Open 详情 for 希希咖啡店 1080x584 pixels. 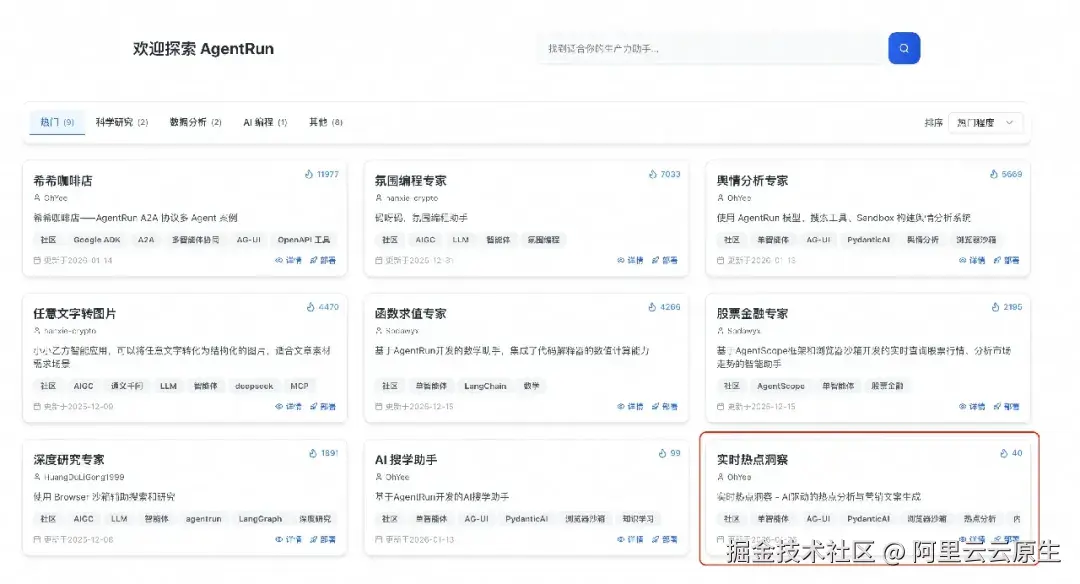(289, 260)
